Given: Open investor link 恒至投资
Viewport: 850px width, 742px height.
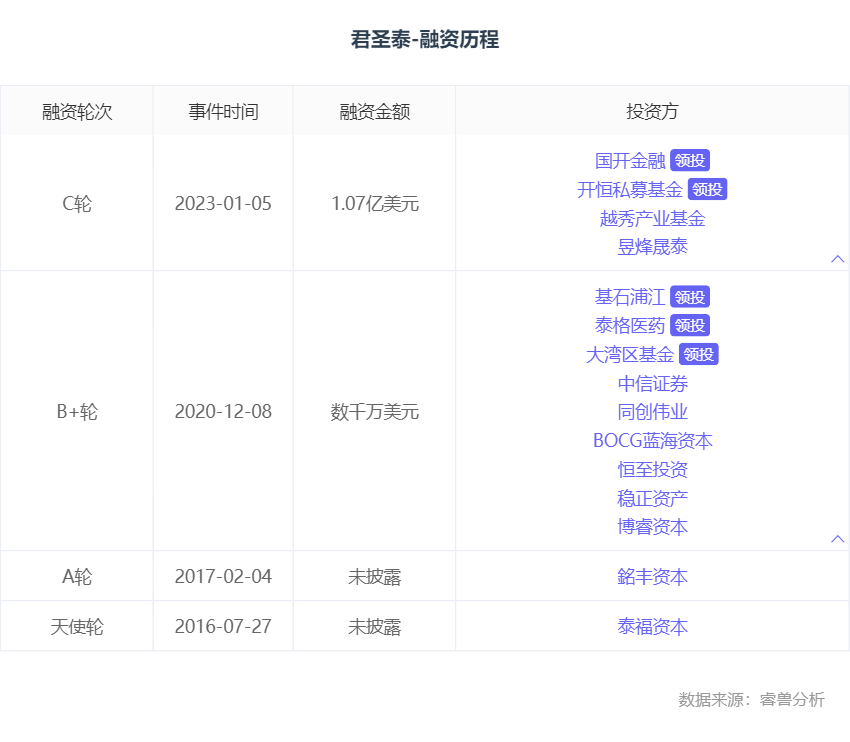Looking at the screenshot, I should [x=653, y=469].
